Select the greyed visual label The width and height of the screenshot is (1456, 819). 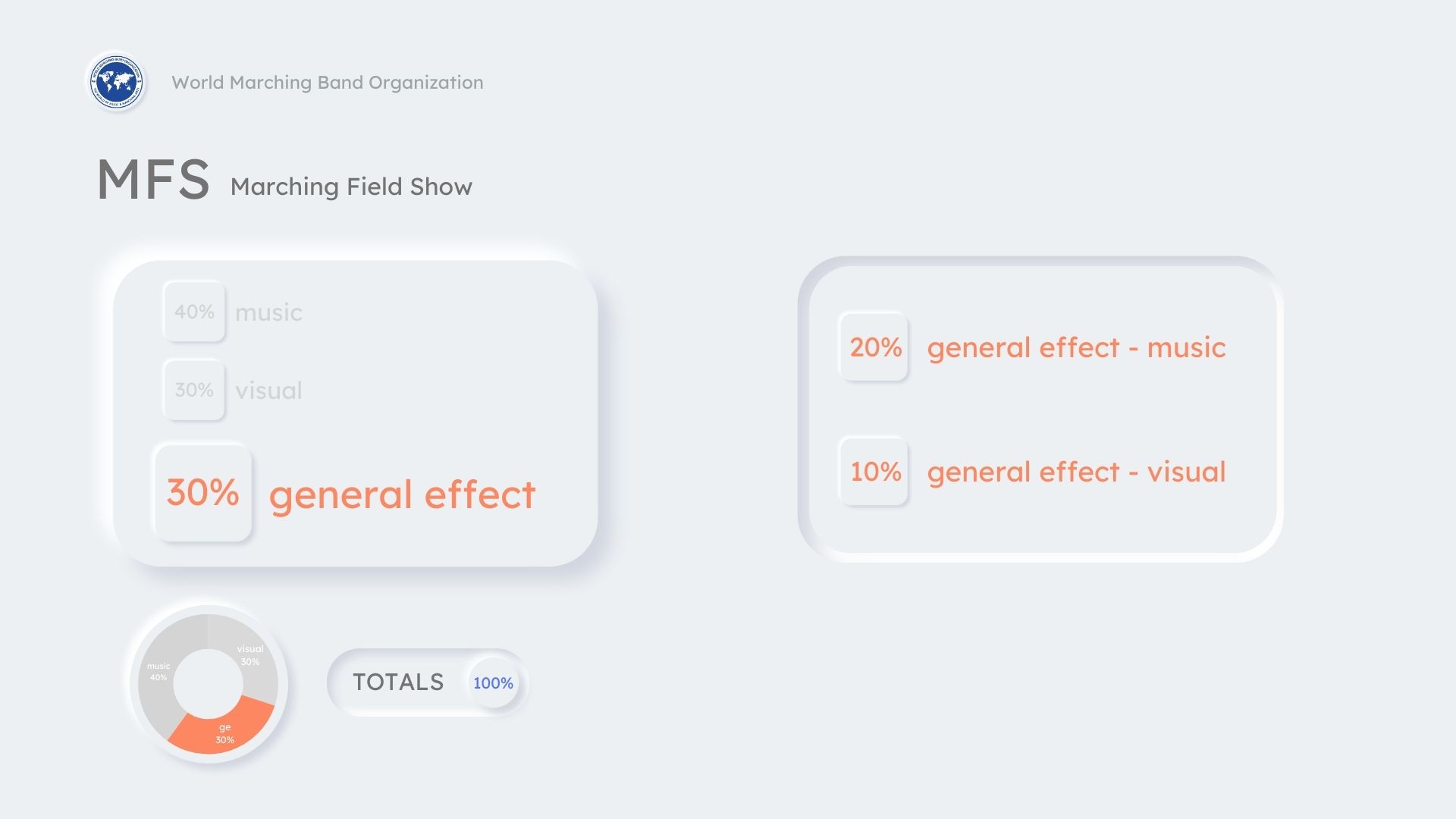pos(268,391)
